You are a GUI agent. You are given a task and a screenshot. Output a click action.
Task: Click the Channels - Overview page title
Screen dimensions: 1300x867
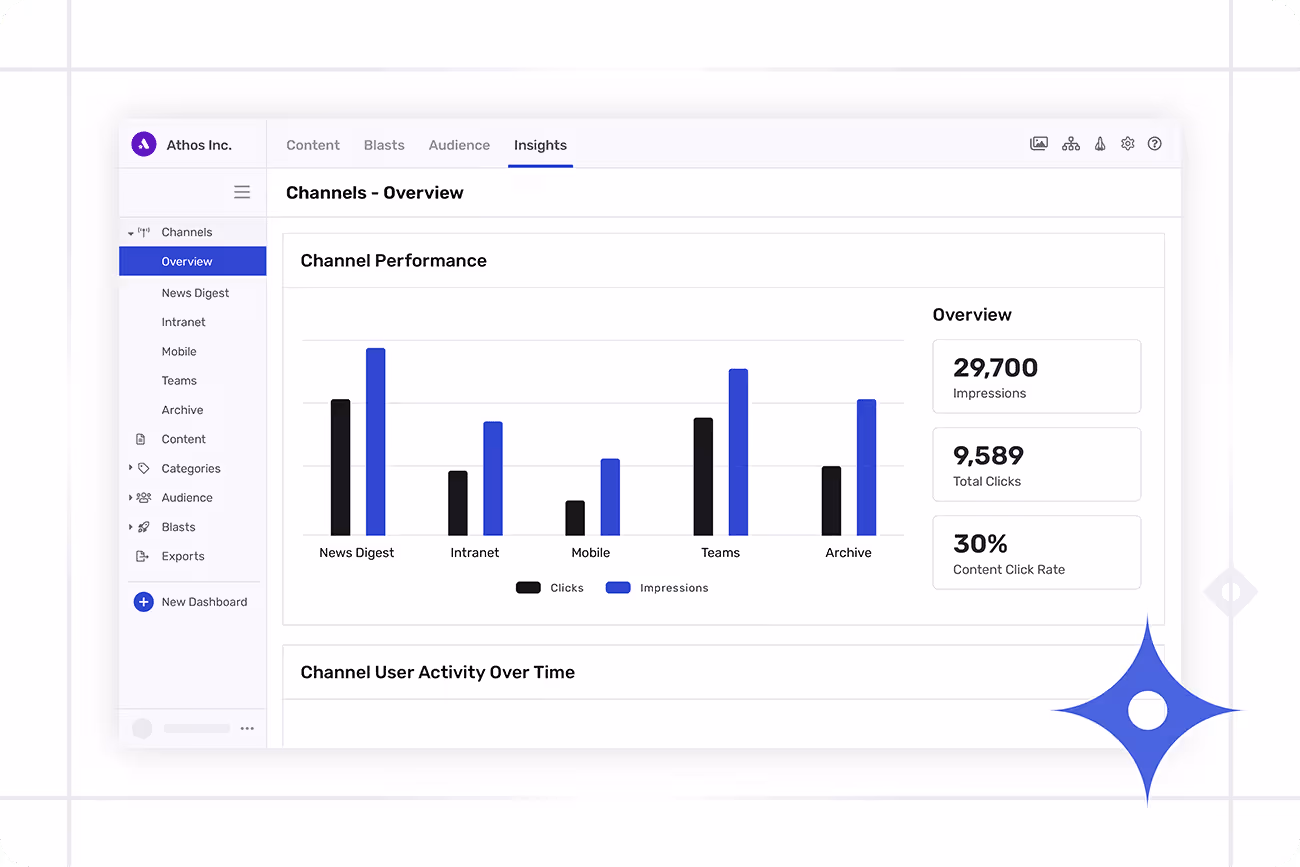(x=375, y=193)
